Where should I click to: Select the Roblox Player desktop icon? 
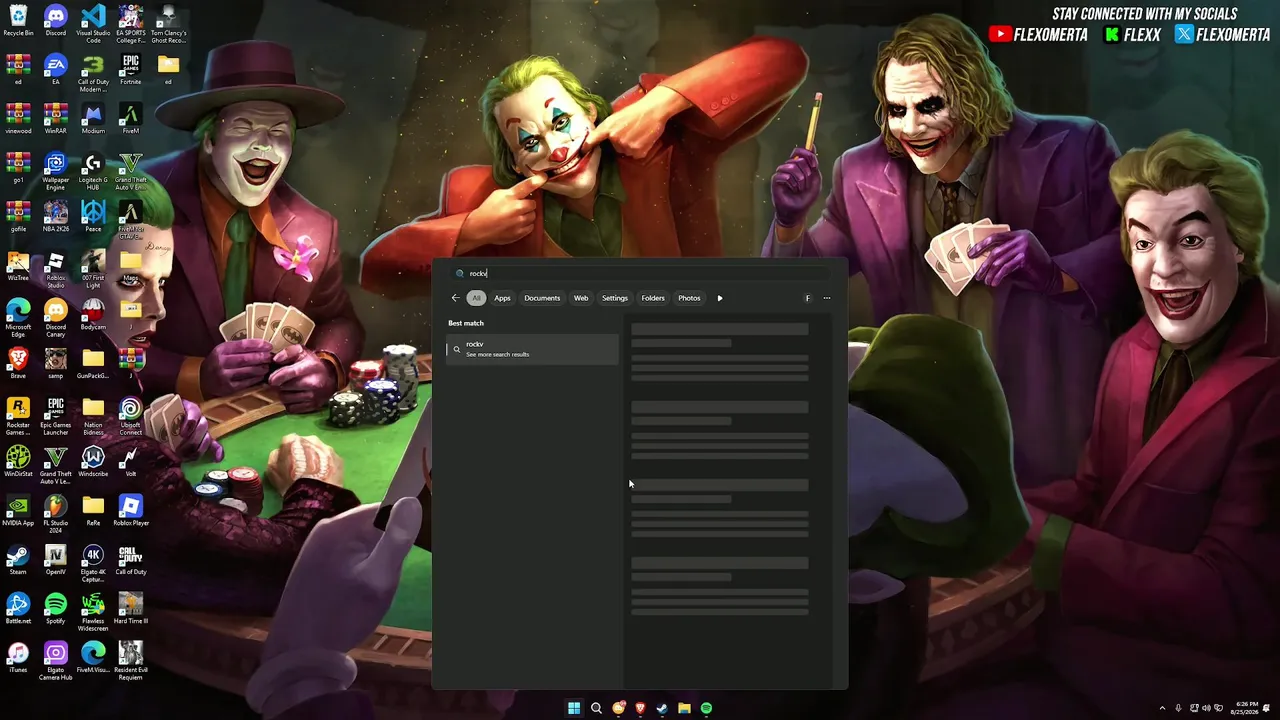131,510
